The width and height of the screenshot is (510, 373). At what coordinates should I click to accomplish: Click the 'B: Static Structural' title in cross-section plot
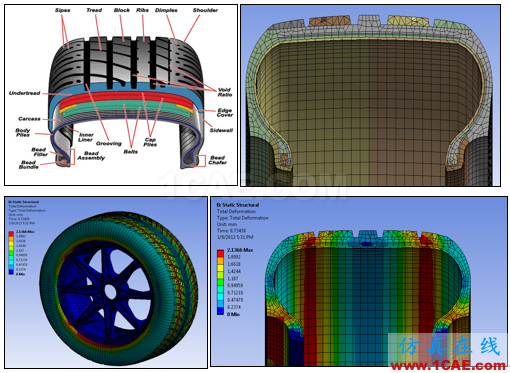tap(238, 205)
